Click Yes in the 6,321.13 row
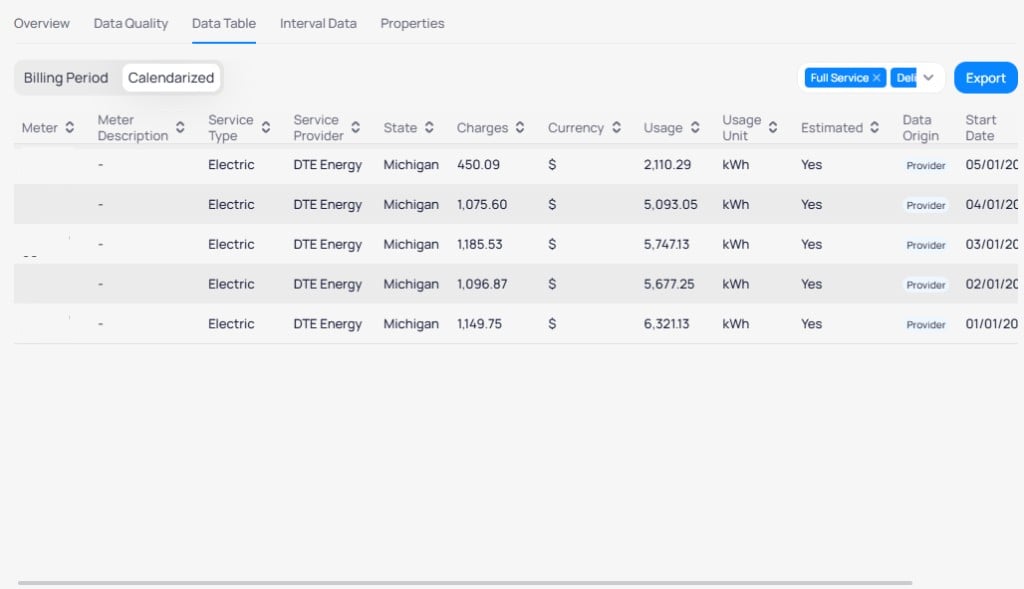 tap(811, 324)
